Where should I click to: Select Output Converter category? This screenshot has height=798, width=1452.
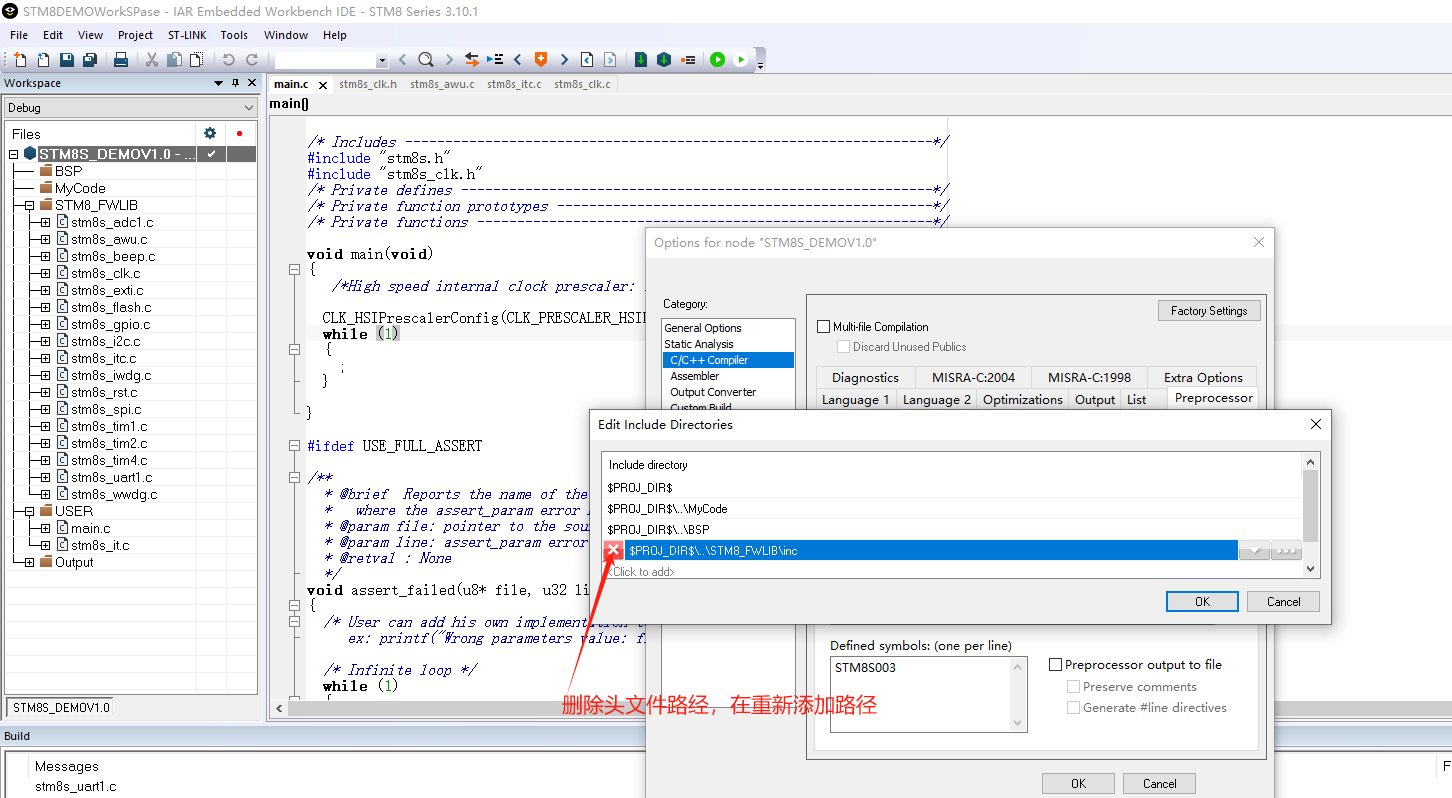pyautogui.click(x=713, y=392)
